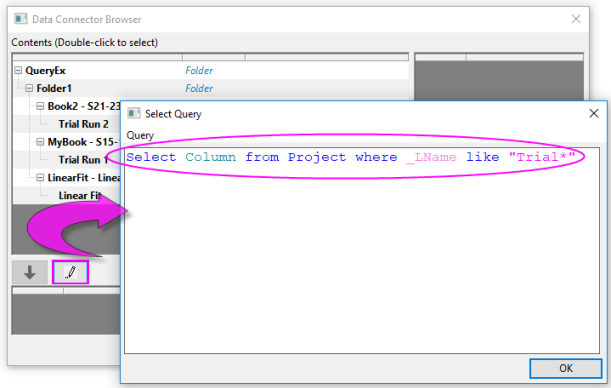611x388 pixels.
Task: Select the Book2 - S21-23 item
Action: pos(84,106)
